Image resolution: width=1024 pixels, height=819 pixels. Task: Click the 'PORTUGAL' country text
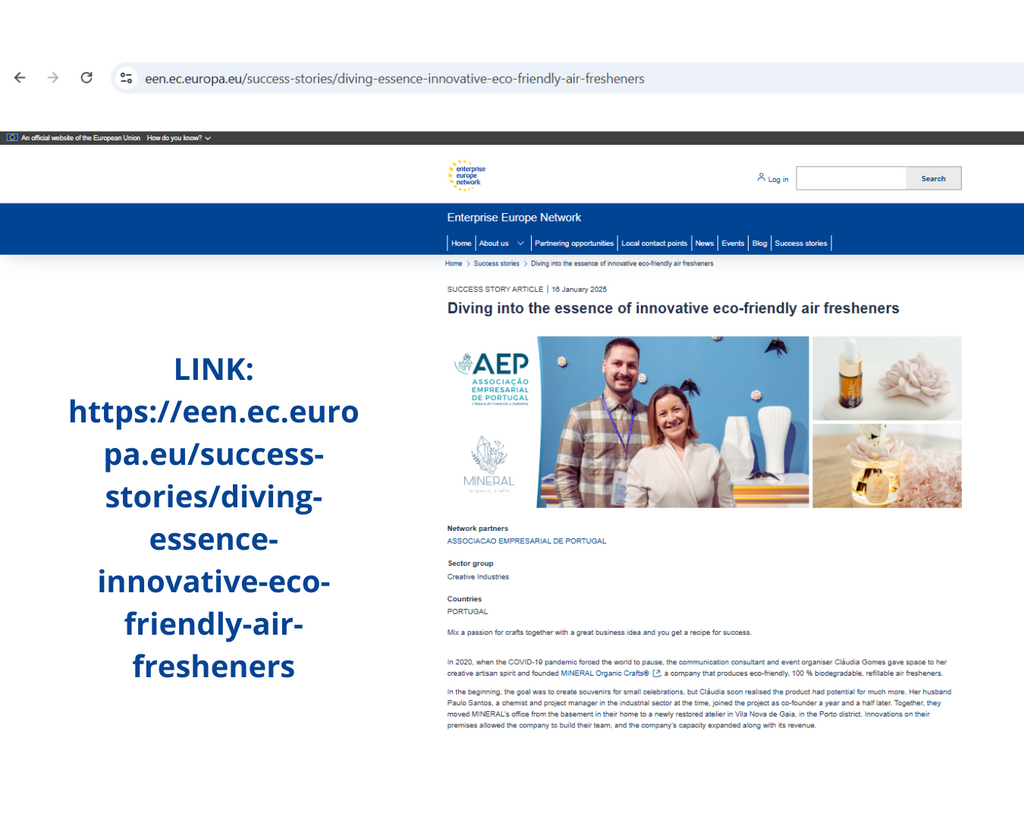click(468, 612)
